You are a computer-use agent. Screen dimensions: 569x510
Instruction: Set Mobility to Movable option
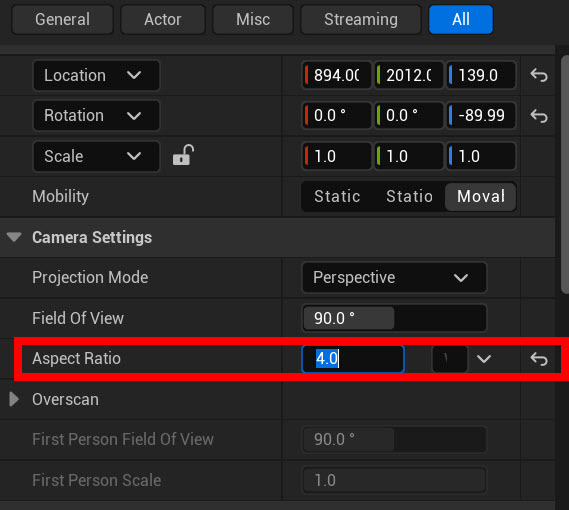click(480, 196)
